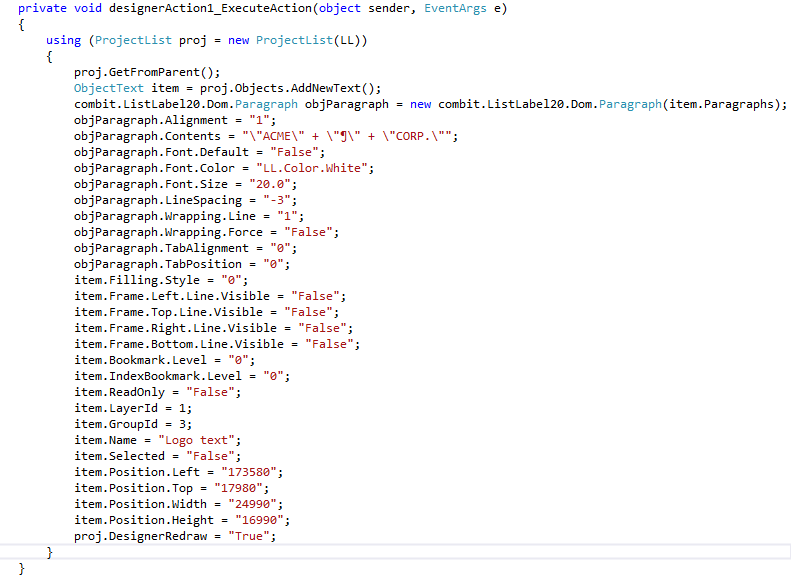Click the using keyword
Image resolution: width=791 pixels, height=582 pixels.
click(64, 40)
